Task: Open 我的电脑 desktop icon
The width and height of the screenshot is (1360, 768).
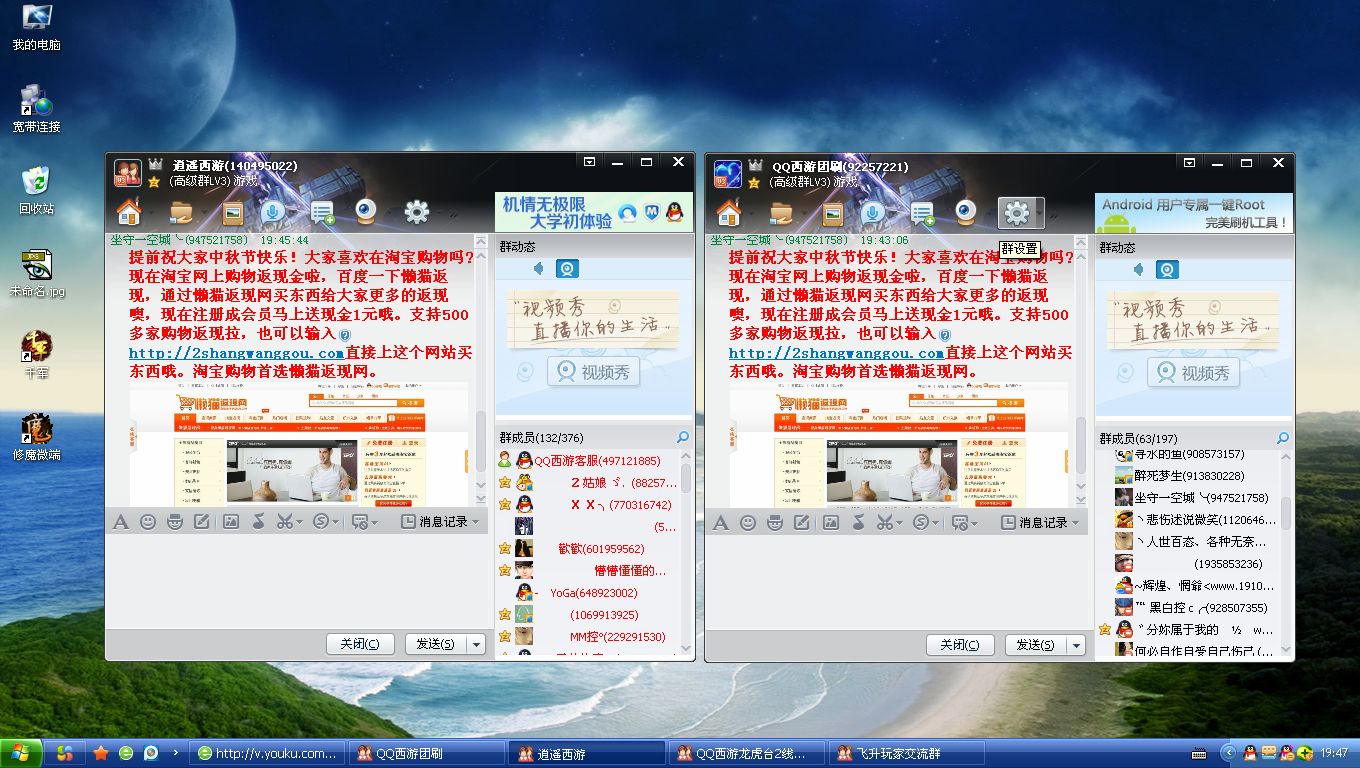Action: click(36, 28)
